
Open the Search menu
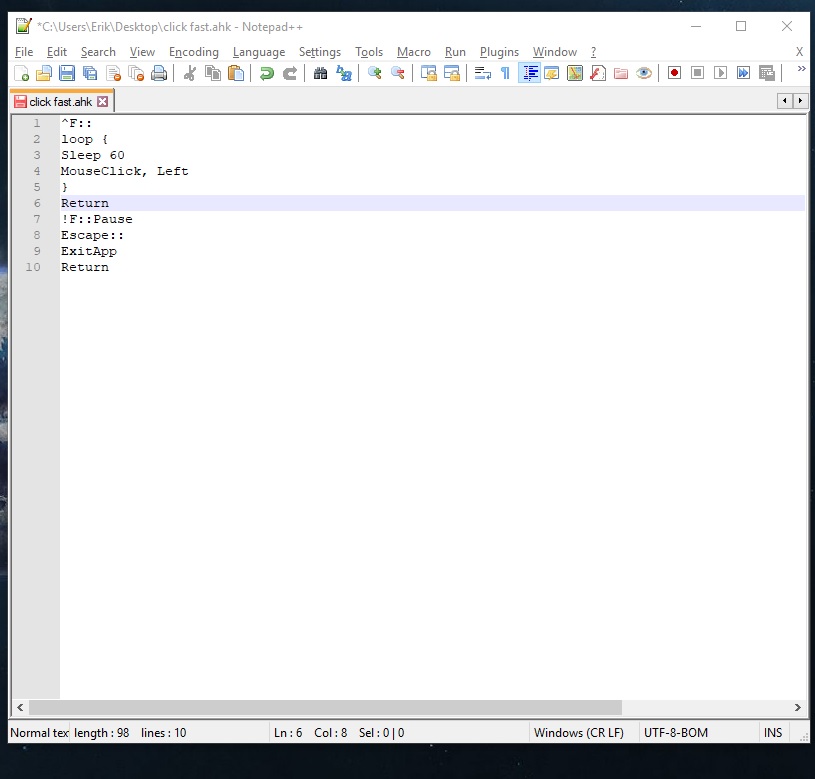[98, 52]
